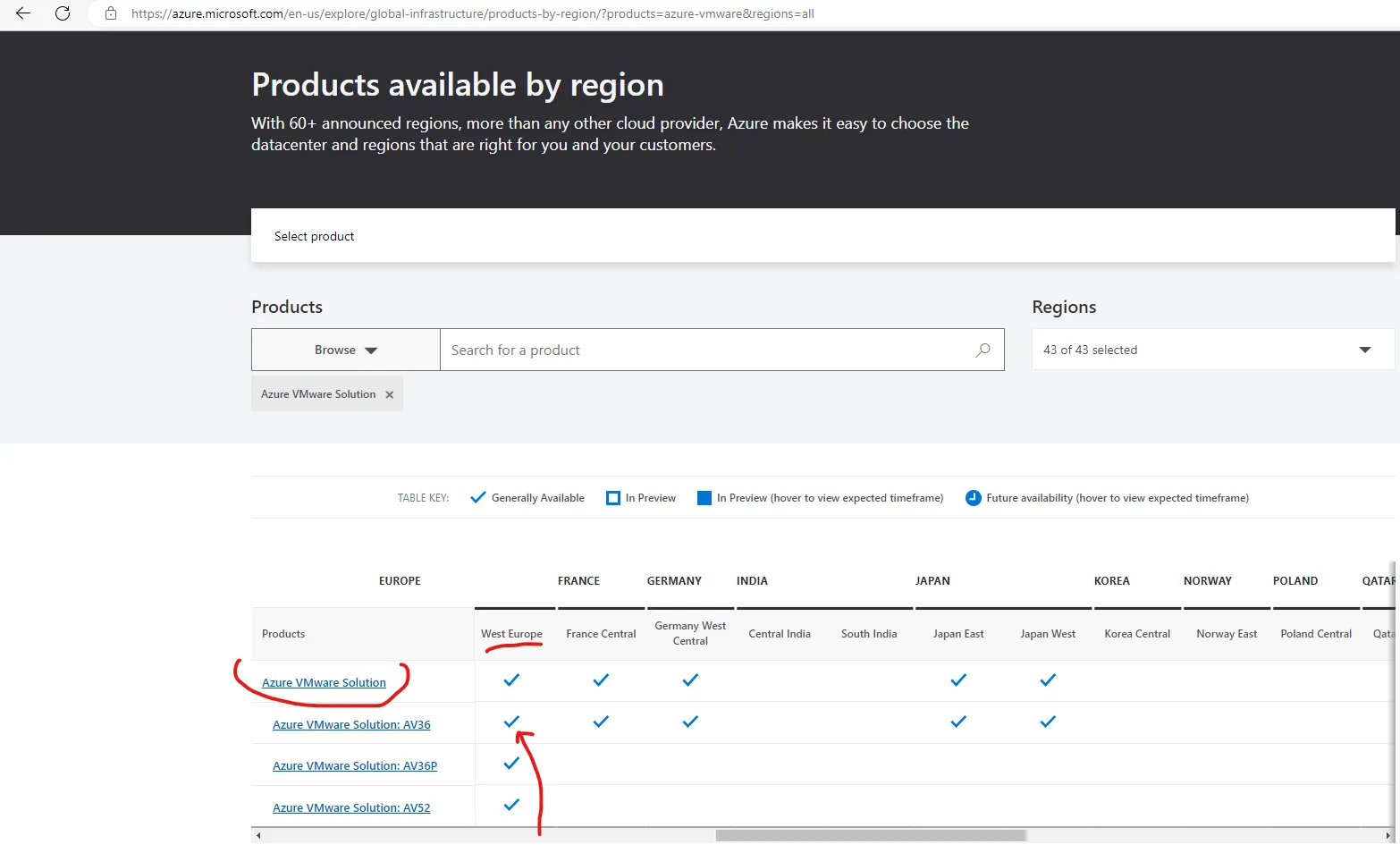The image size is (1400, 853).
Task: Click the France Central column header
Action: (x=601, y=634)
